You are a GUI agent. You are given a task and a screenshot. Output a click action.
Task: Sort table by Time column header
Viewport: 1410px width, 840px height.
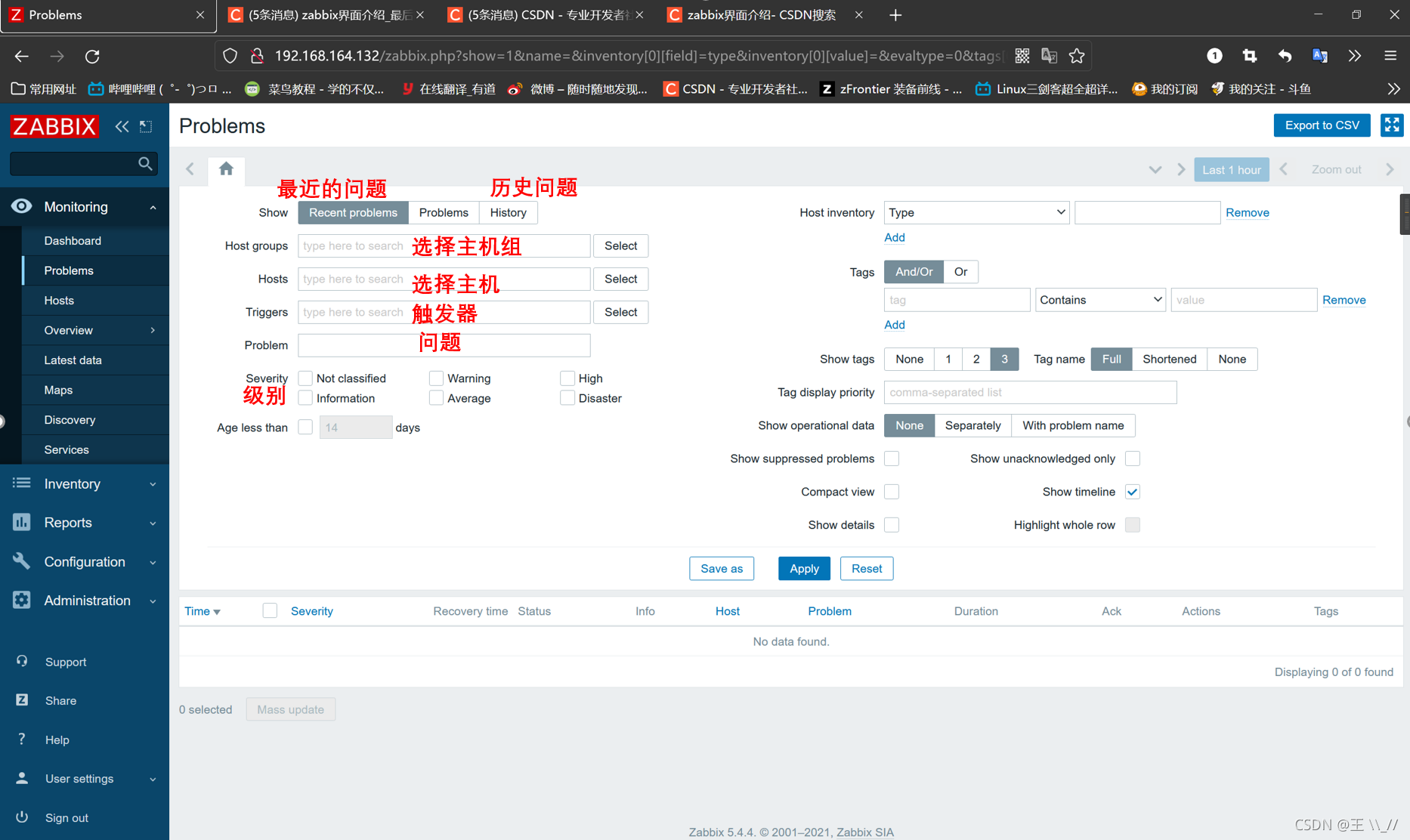203,611
